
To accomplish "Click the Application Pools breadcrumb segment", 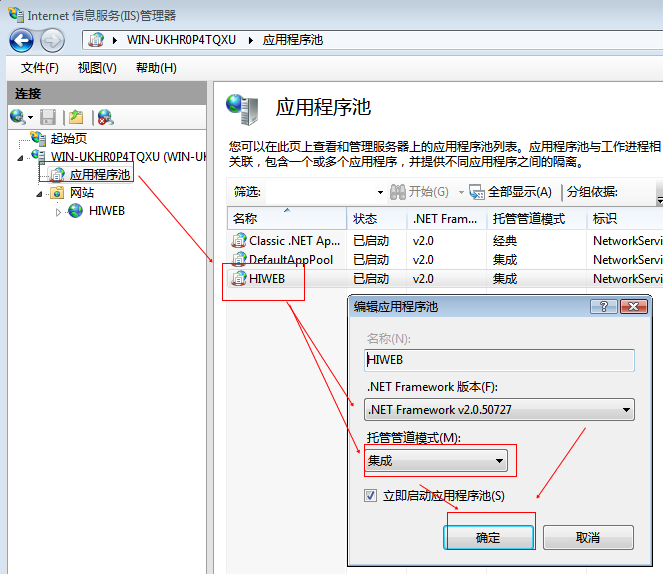I will click(293, 40).
